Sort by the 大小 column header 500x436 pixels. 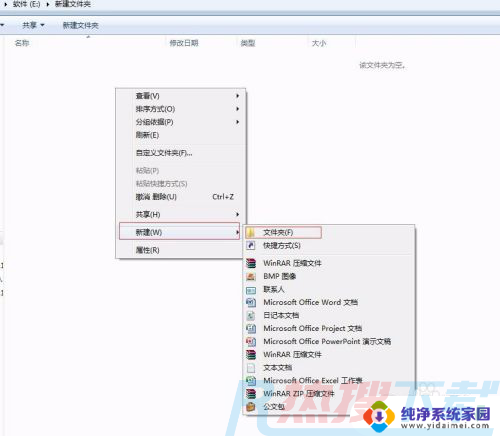point(319,43)
